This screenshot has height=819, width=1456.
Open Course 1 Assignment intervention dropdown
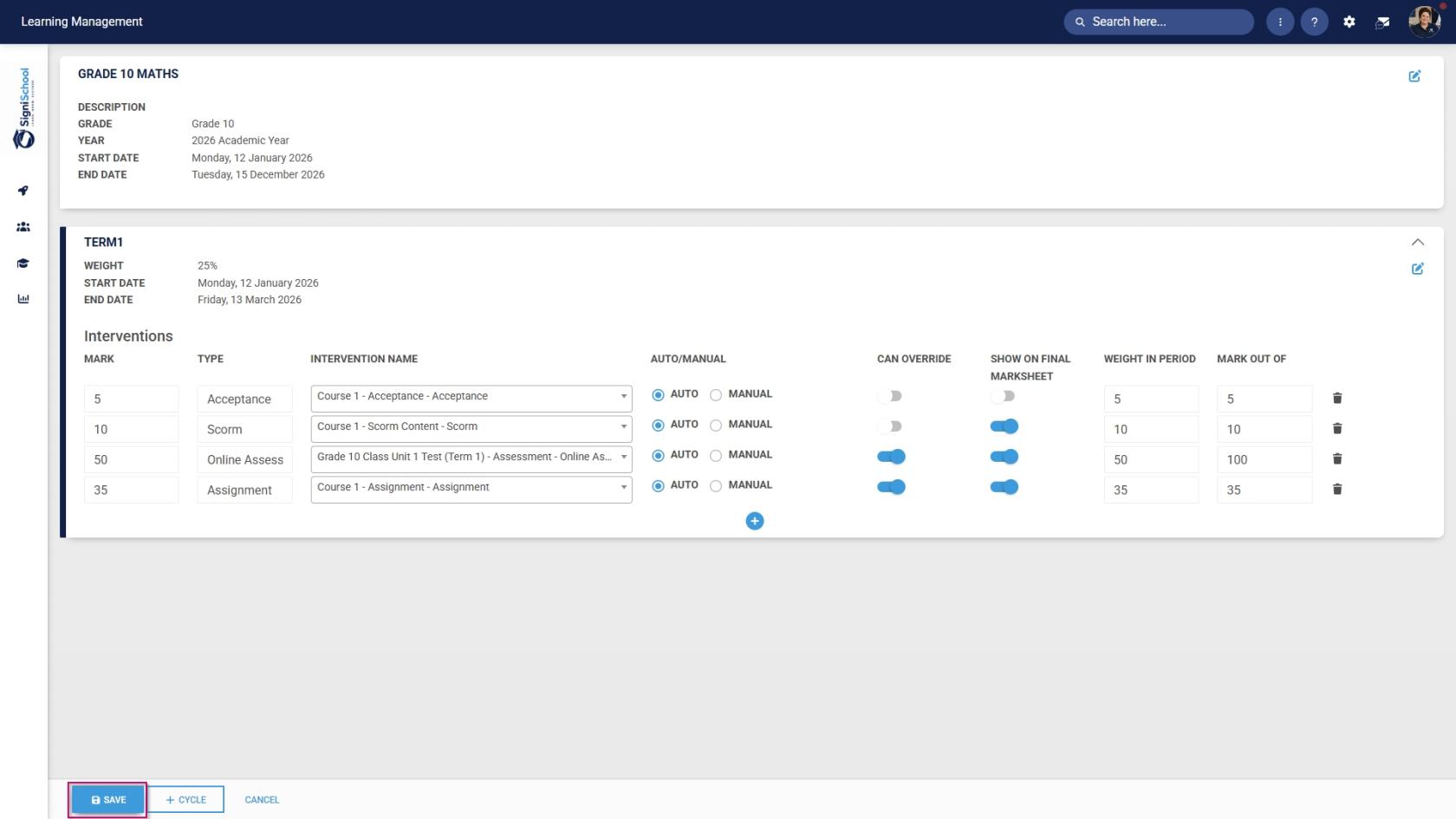(471, 488)
